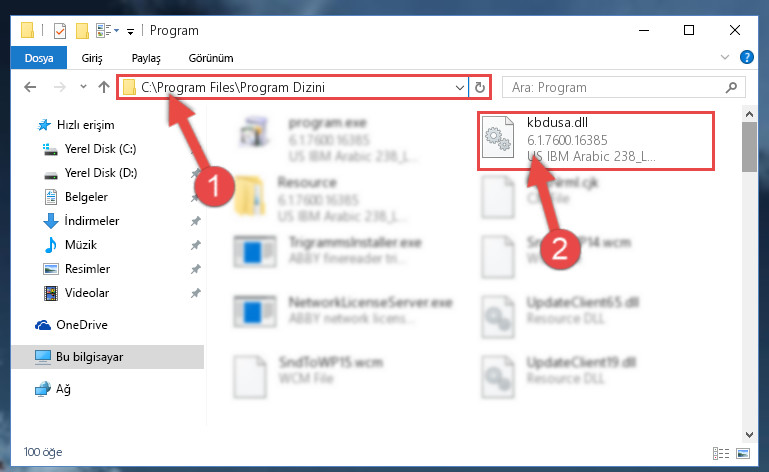Open the Dosya menu tab
This screenshot has width=769, height=472.
[39, 58]
